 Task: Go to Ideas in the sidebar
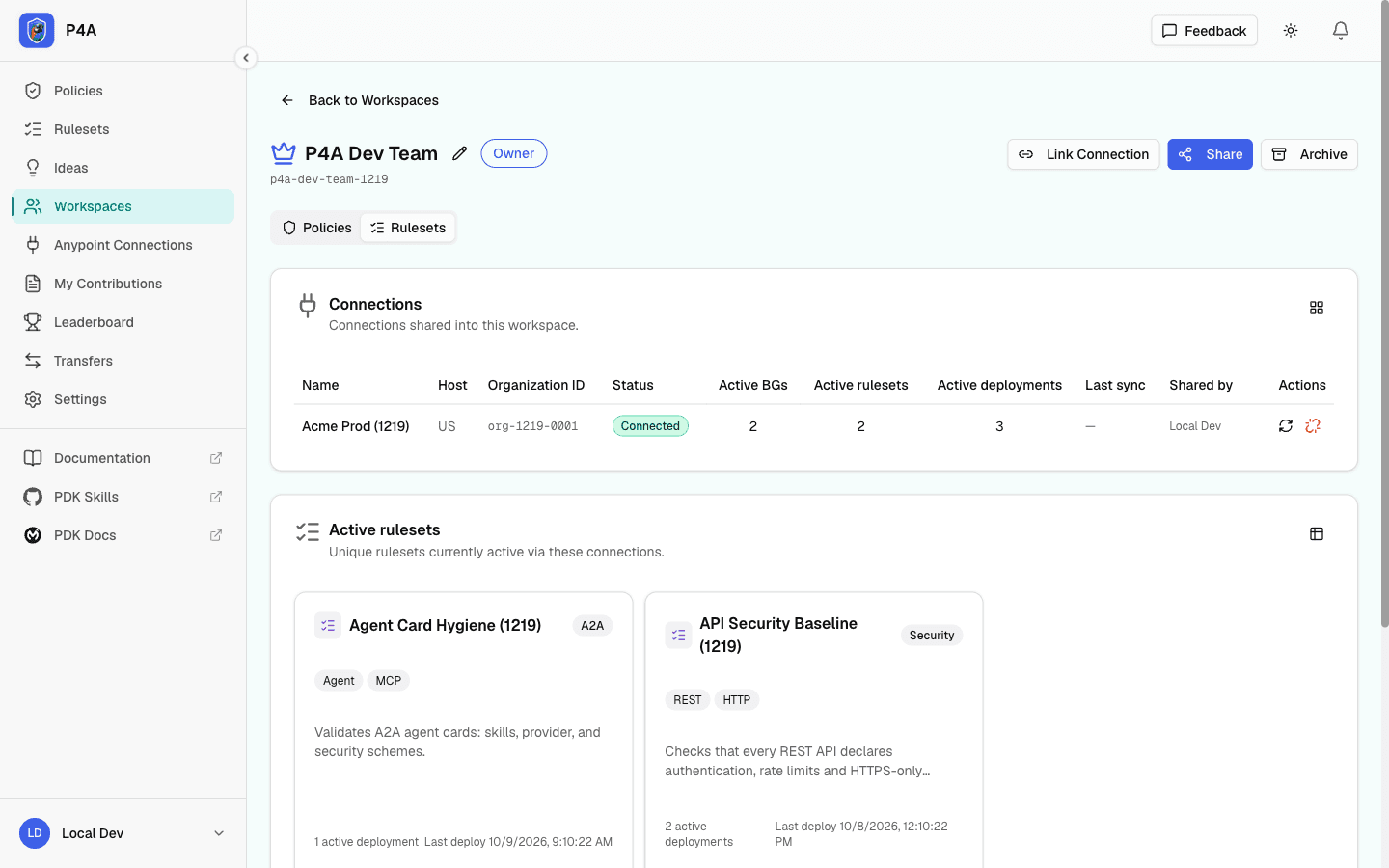(123, 168)
